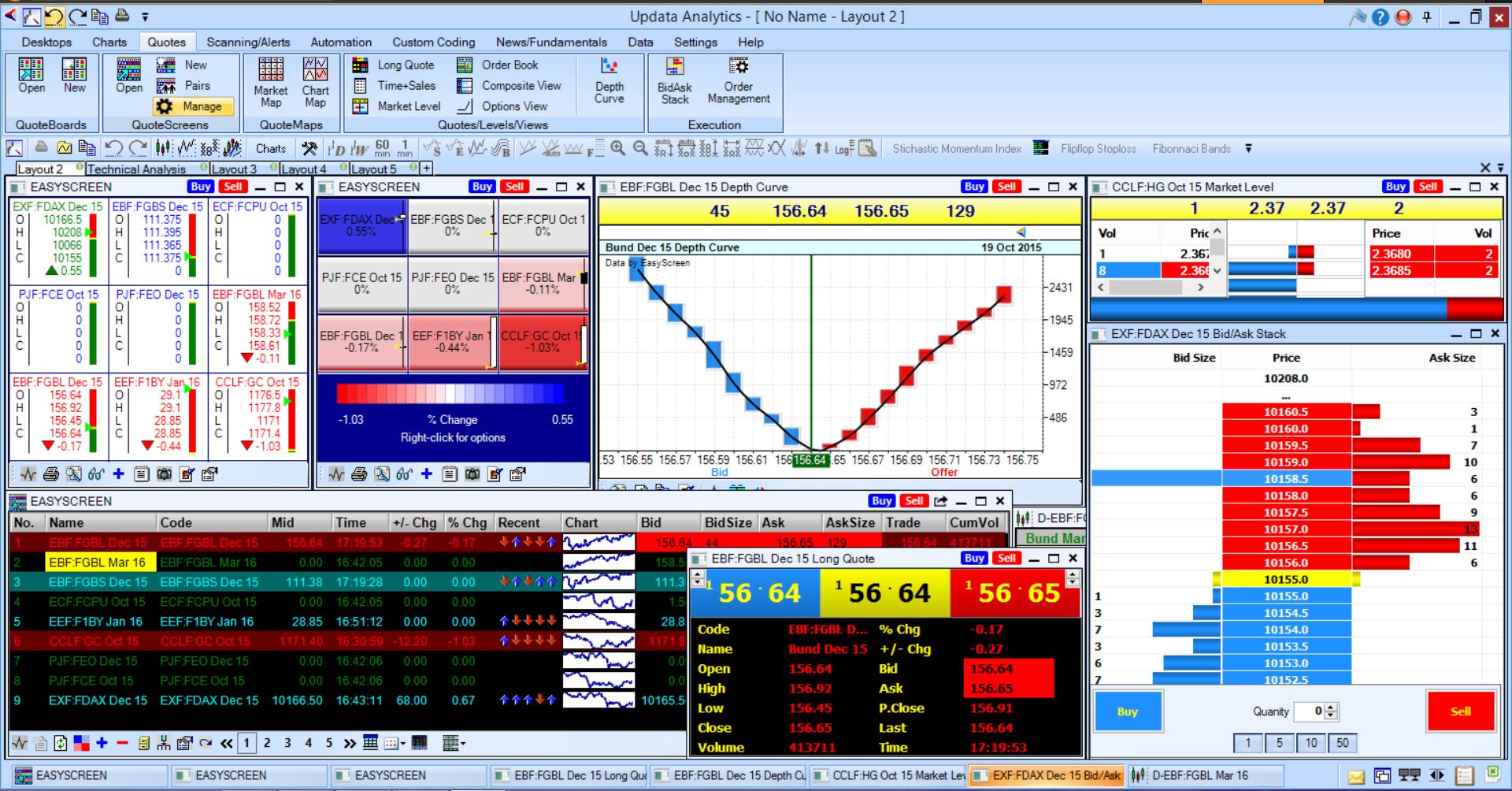Open the Custom Coding ribbon tab
The image size is (1512, 791).
coord(434,42)
